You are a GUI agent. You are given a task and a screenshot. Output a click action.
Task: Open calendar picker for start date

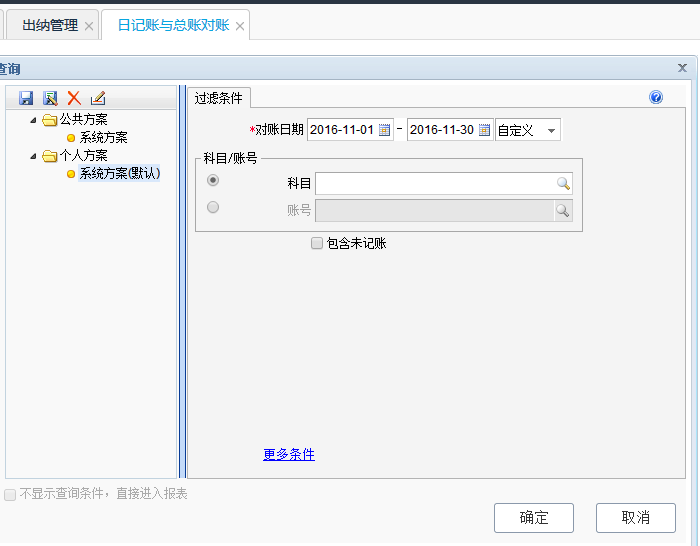click(x=385, y=130)
